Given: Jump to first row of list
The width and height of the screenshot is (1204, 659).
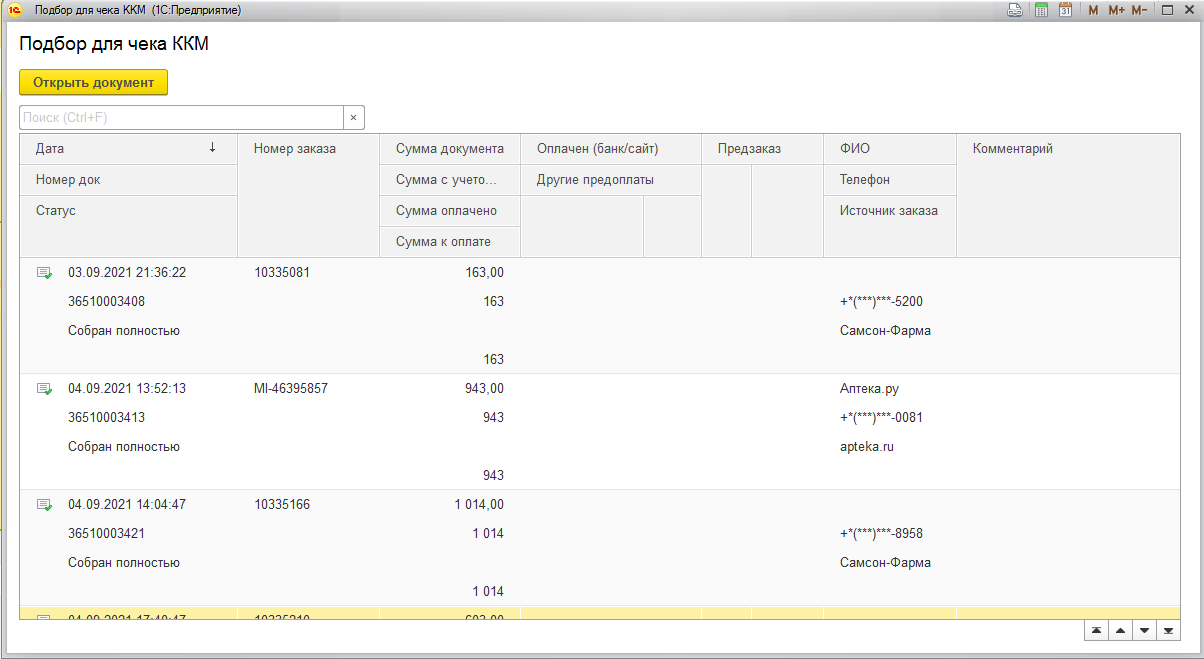Looking at the screenshot, I should [x=1097, y=630].
